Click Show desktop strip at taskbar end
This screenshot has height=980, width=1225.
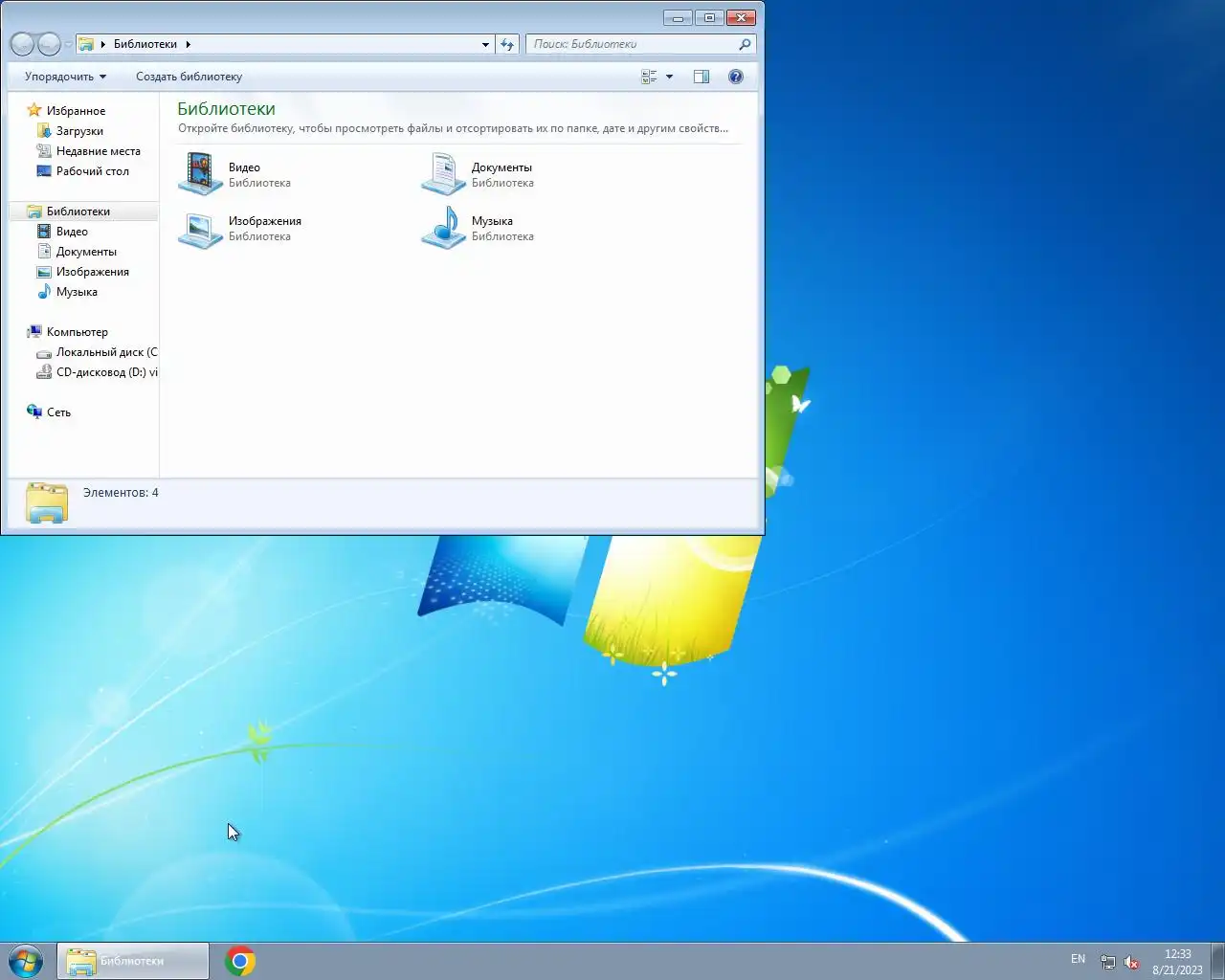(1217, 961)
